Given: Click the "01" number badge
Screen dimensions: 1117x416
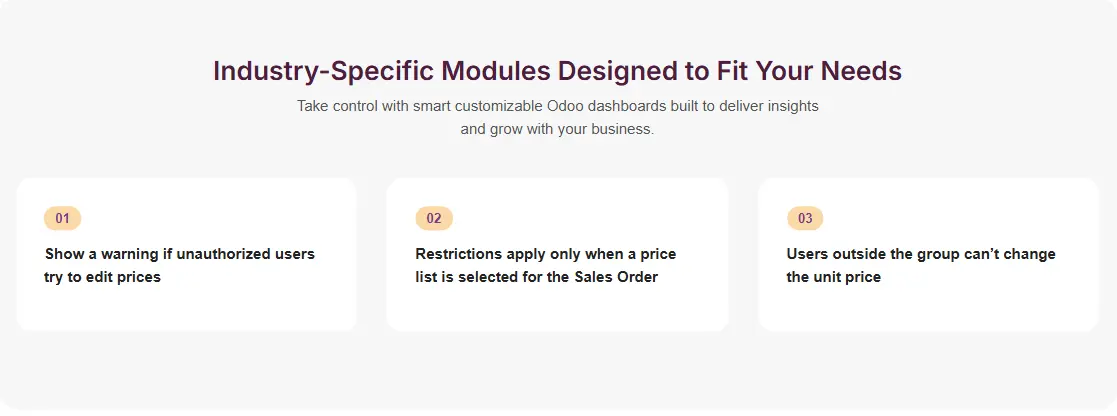Looking at the screenshot, I should [62, 218].
